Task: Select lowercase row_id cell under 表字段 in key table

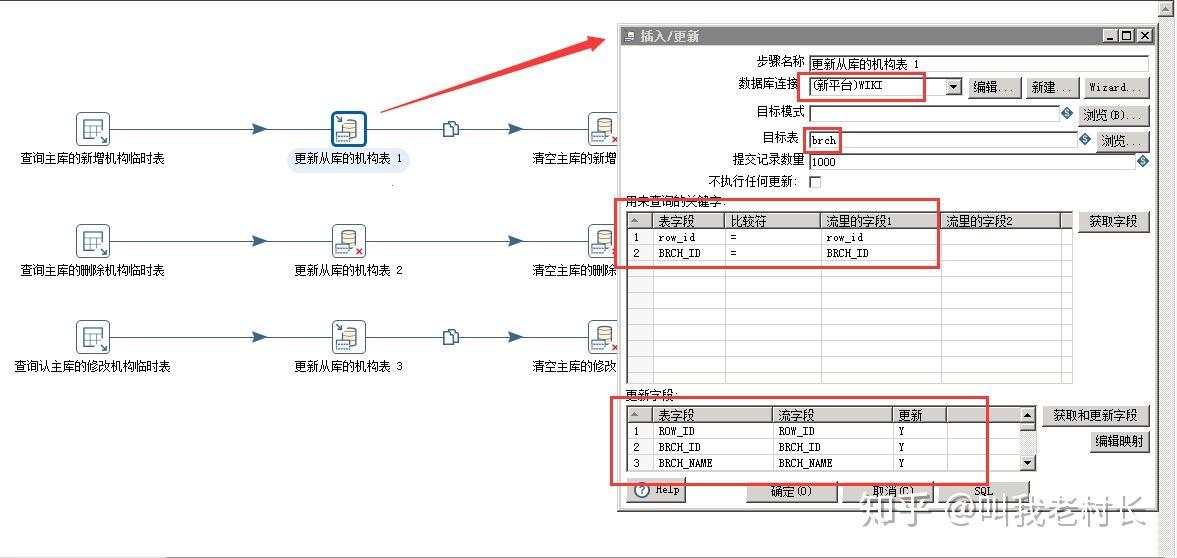Action: [x=689, y=237]
